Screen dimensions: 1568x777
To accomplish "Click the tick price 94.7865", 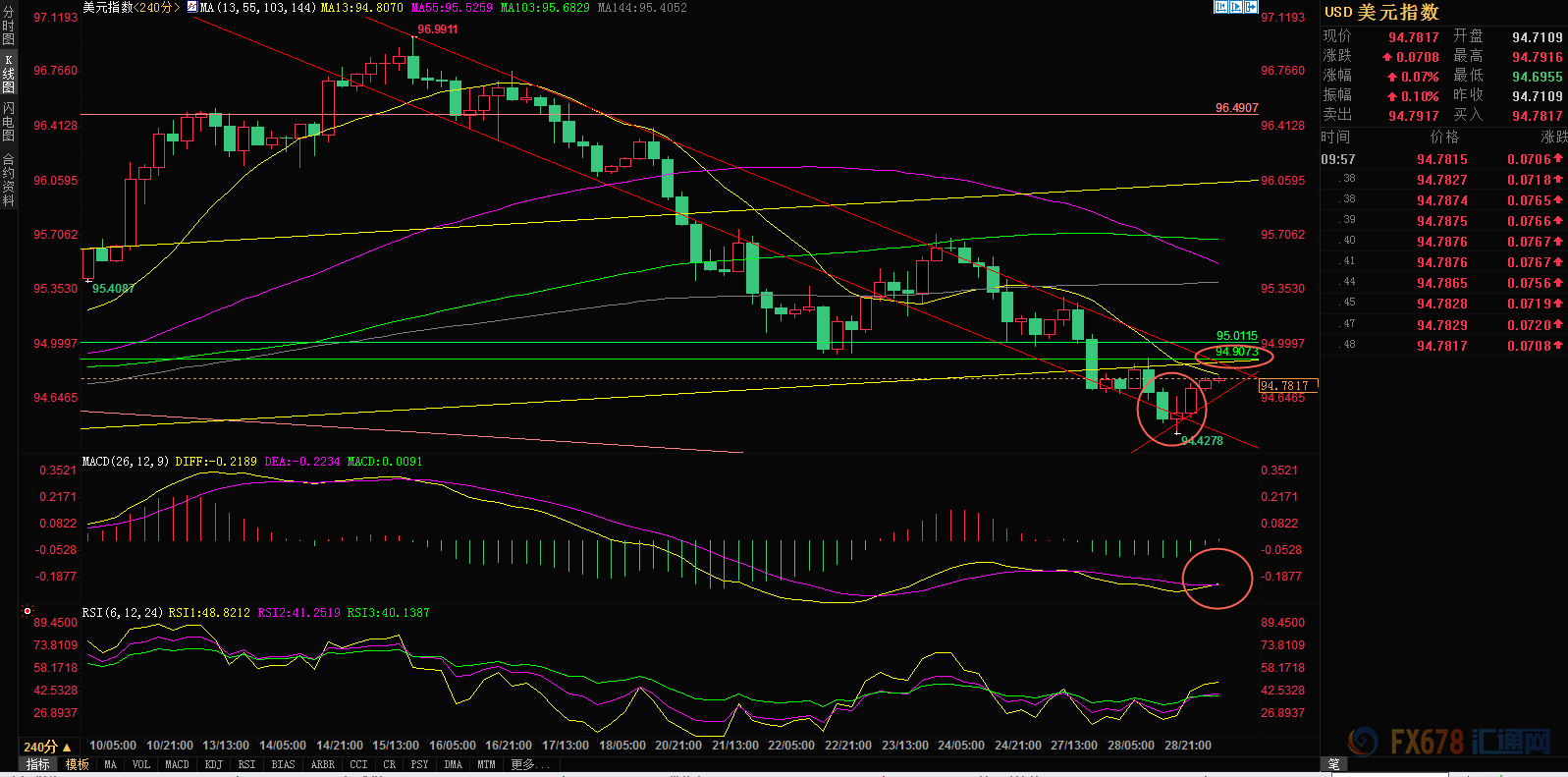I will tap(1442, 283).
